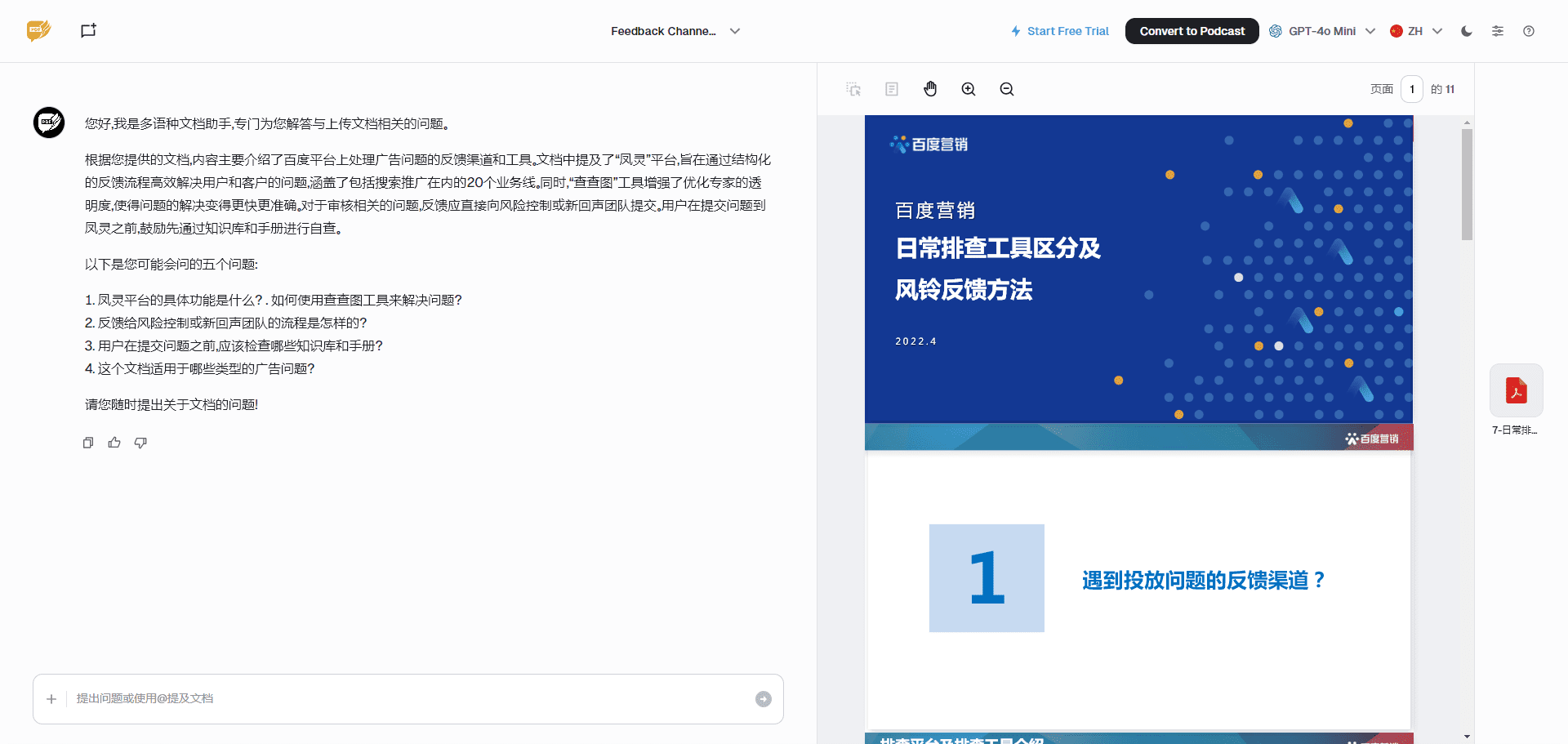
Task: Click the 百度营销 logo on the slide
Action: (929, 145)
